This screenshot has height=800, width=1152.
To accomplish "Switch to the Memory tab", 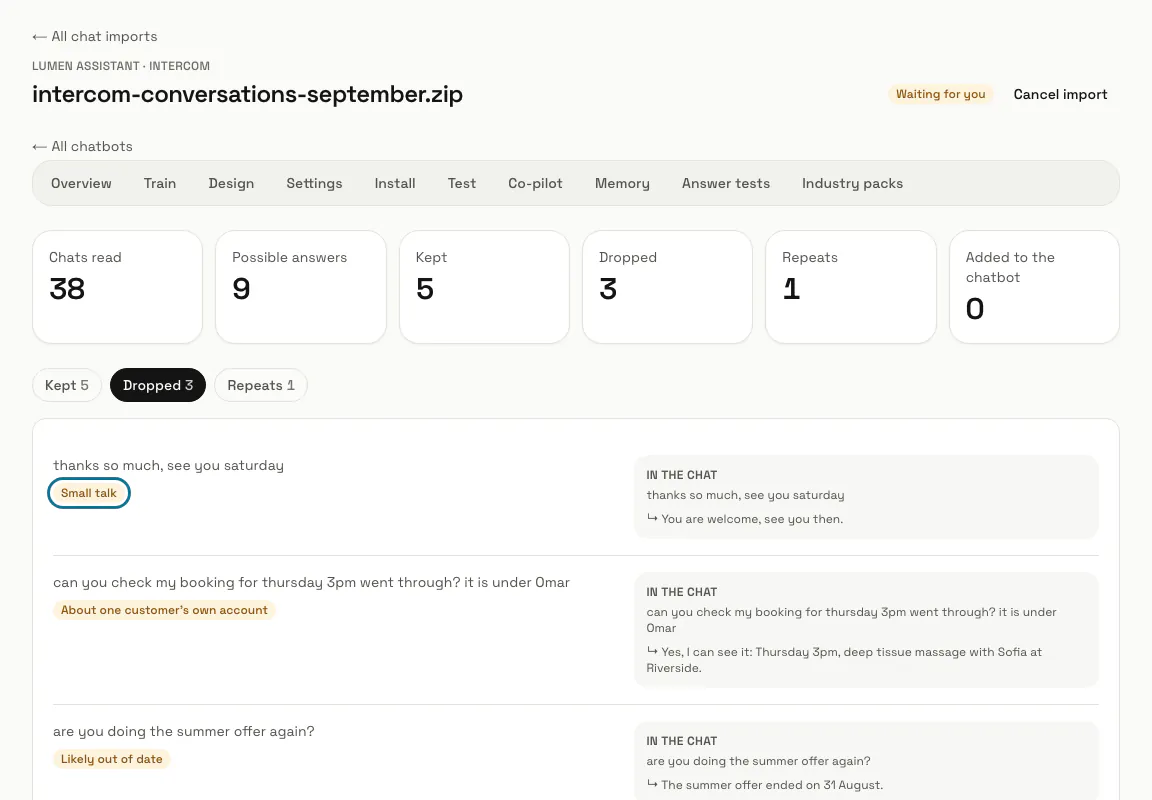I will pos(622,184).
